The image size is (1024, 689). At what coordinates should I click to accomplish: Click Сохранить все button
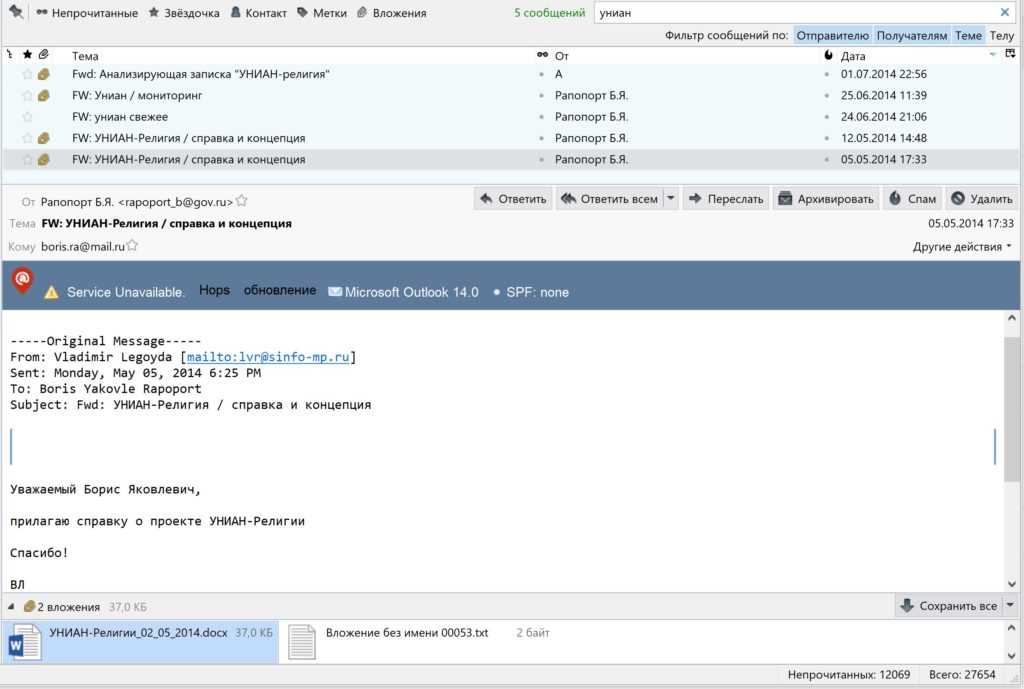(x=948, y=606)
